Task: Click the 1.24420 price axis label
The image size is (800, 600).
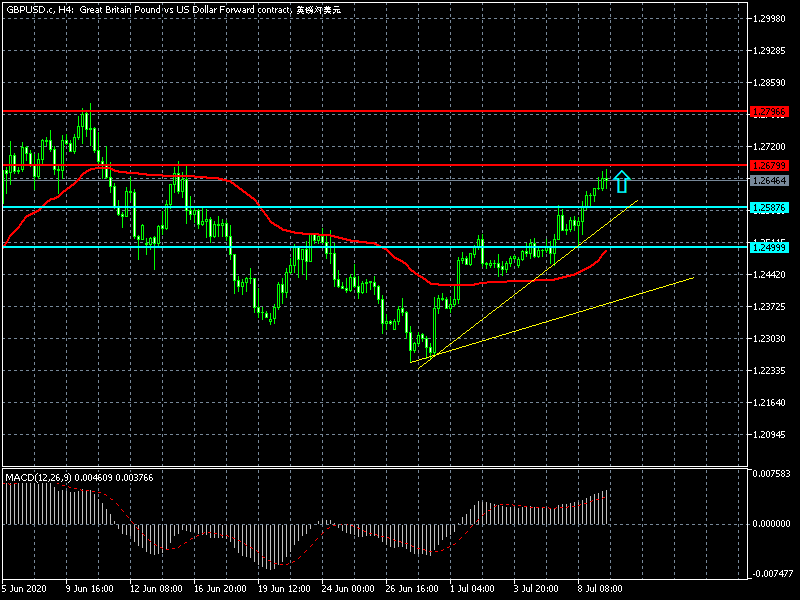Action: [769, 274]
